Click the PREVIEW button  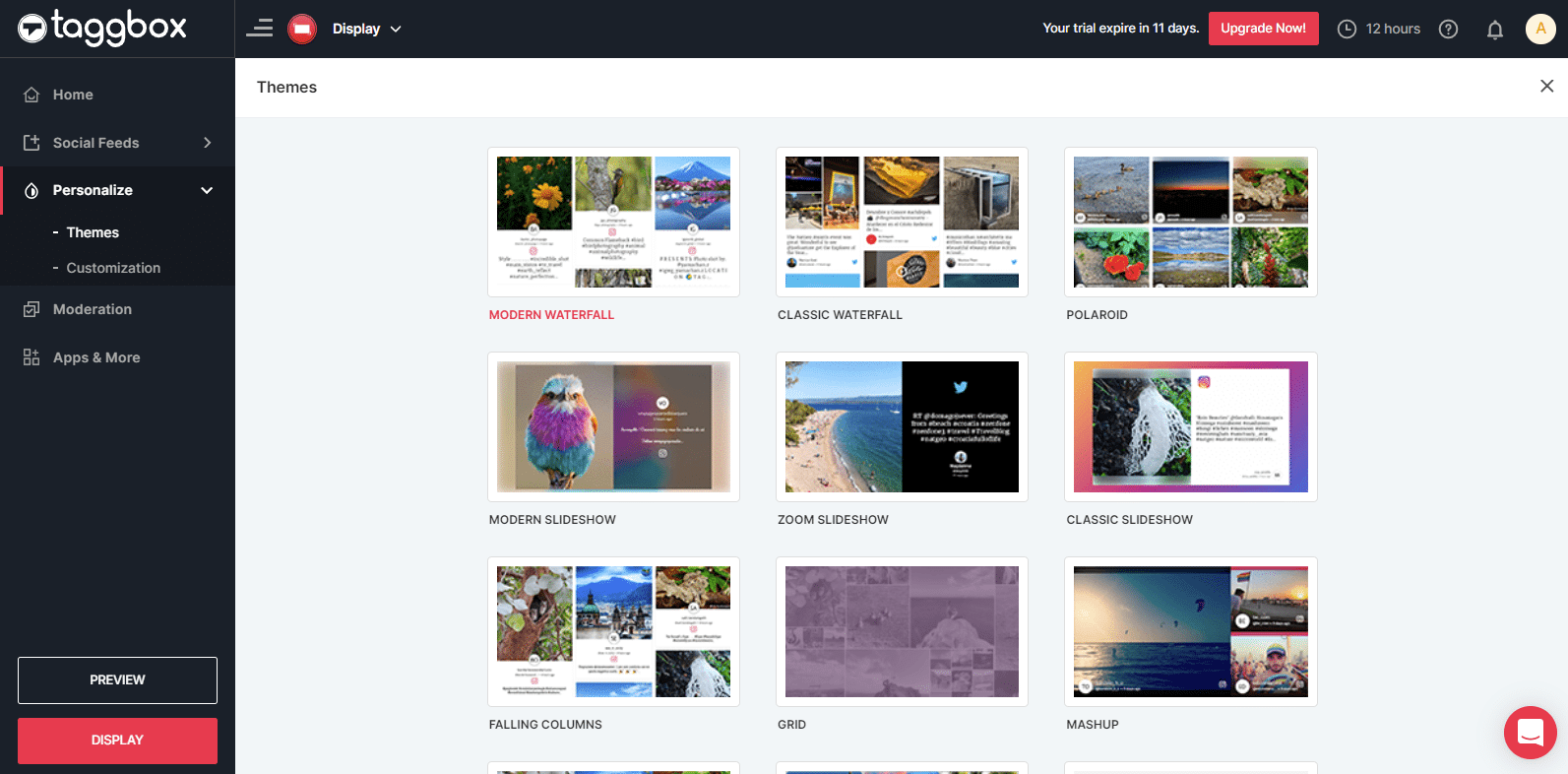[x=117, y=680]
